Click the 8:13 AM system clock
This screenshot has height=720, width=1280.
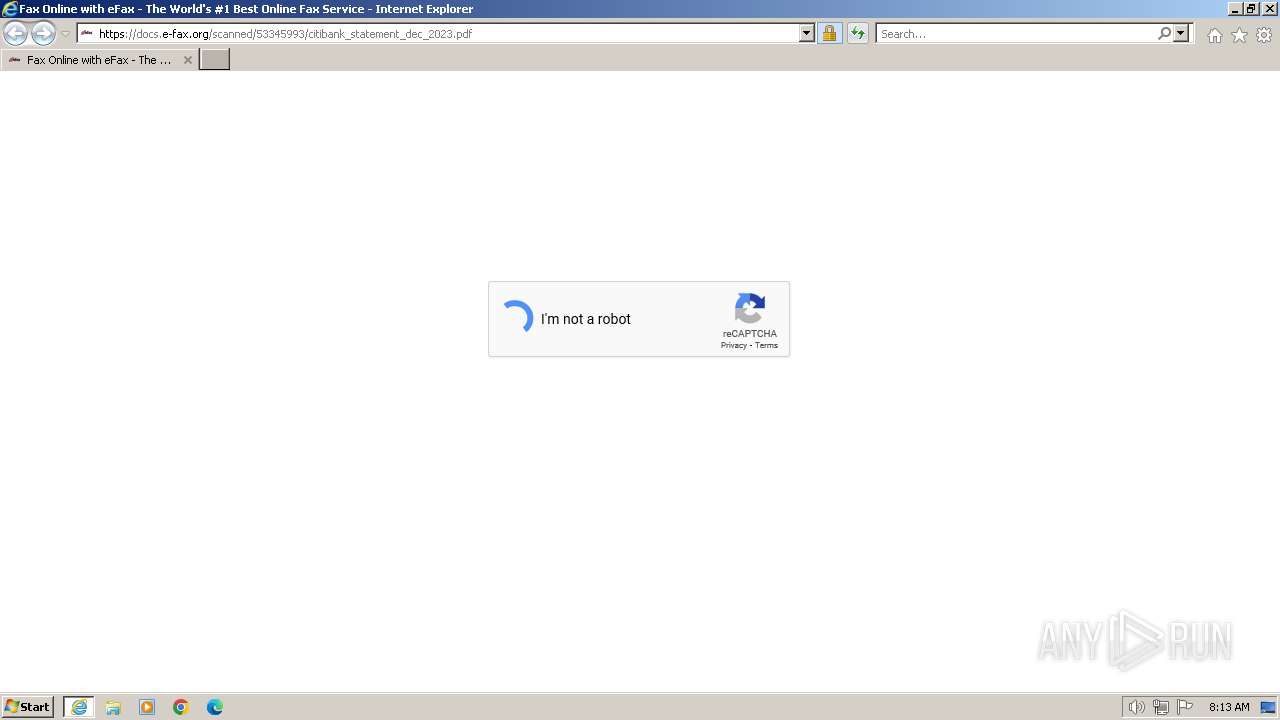pyautogui.click(x=1229, y=707)
